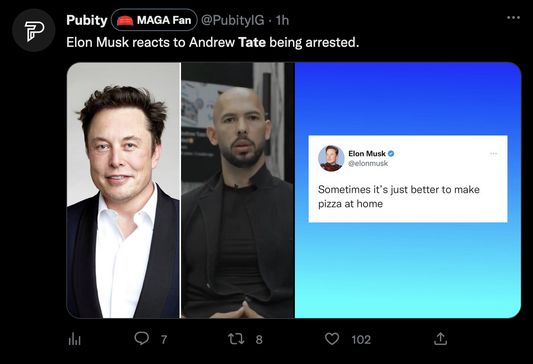
Task: Click the MAGA Fan label badge
Action: [154, 20]
